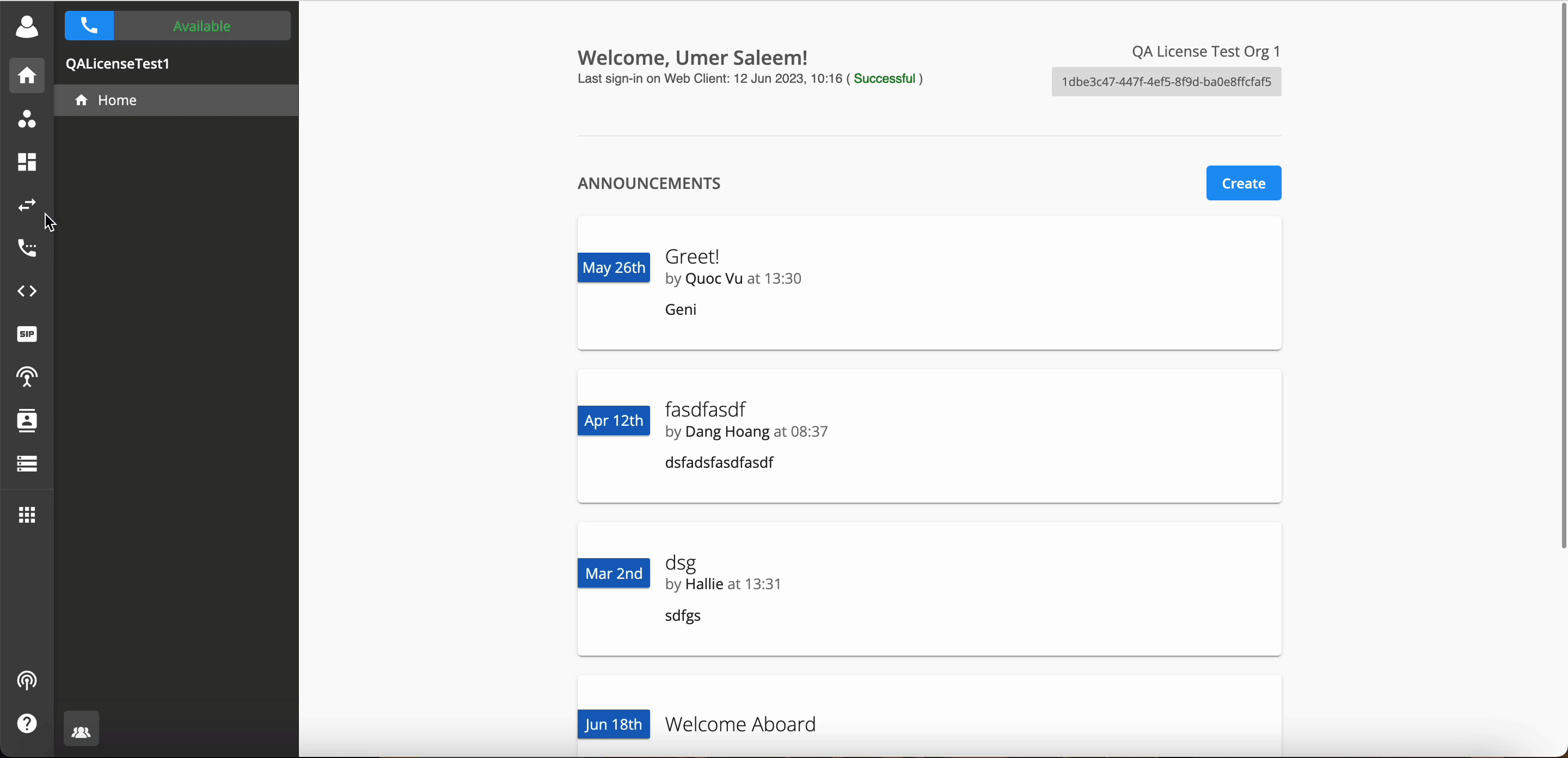Viewport: 1568px width, 758px height.
Task: Click the page vertical scrollbar
Action: click(1563, 274)
